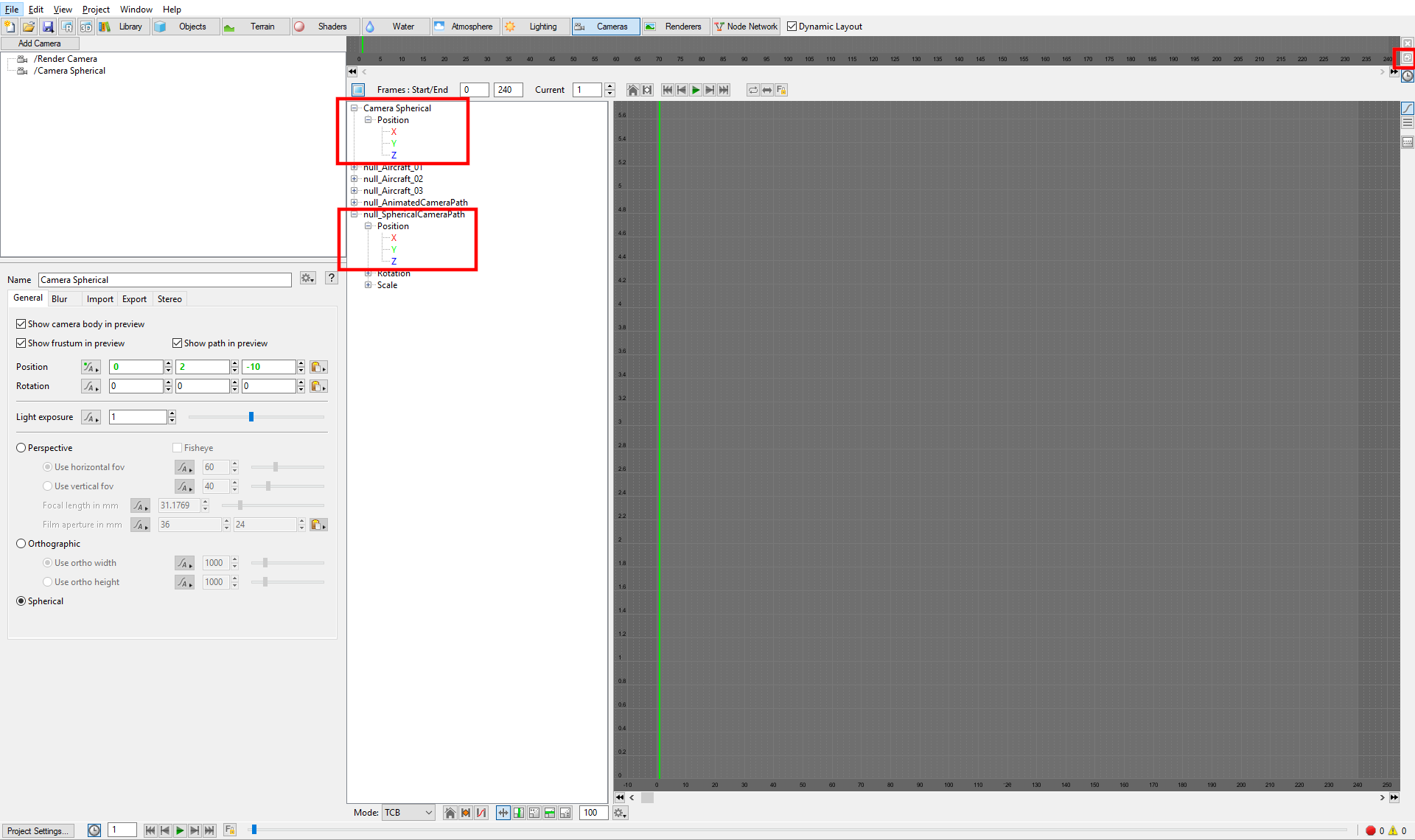This screenshot has height=840, width=1415.
Task: Jump to last frame in the animation panel
Action: click(724, 90)
